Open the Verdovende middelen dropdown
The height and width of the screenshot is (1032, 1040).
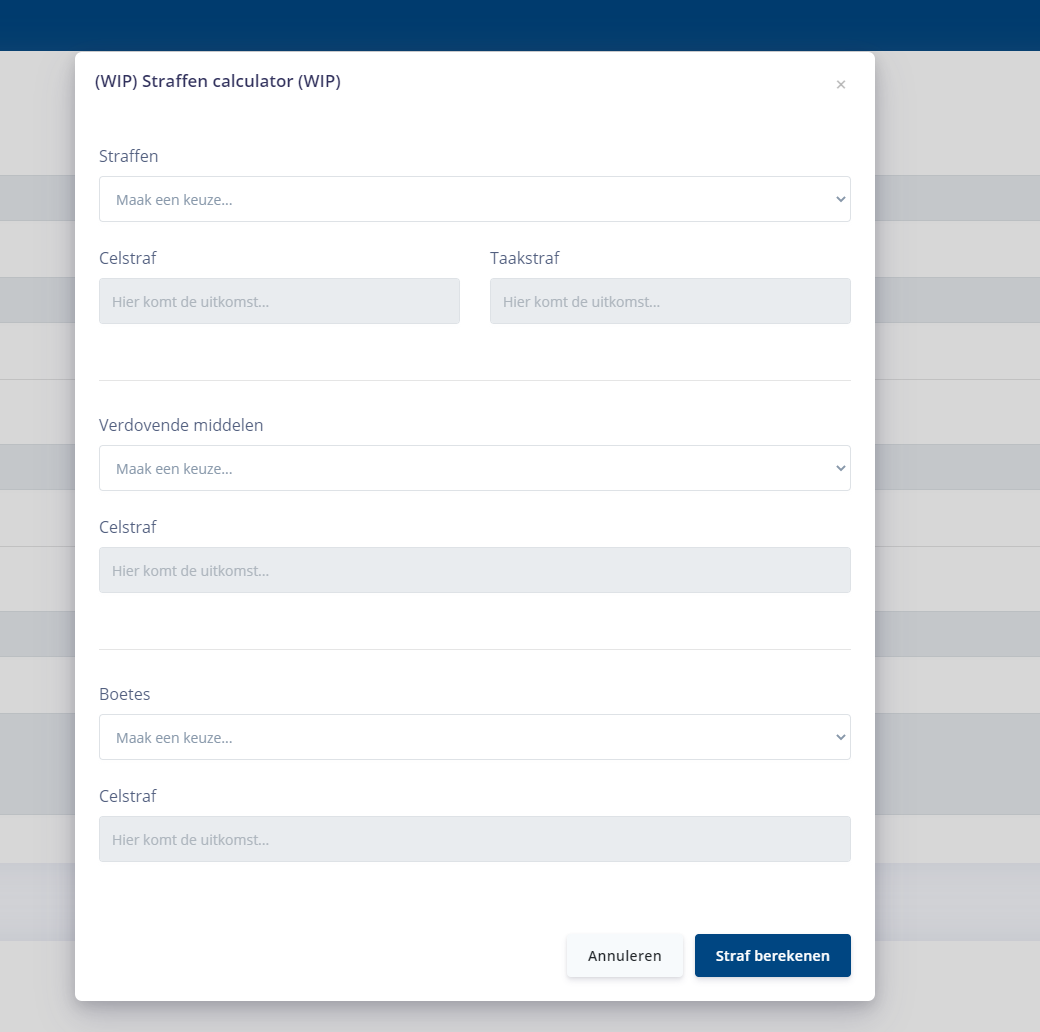point(474,468)
